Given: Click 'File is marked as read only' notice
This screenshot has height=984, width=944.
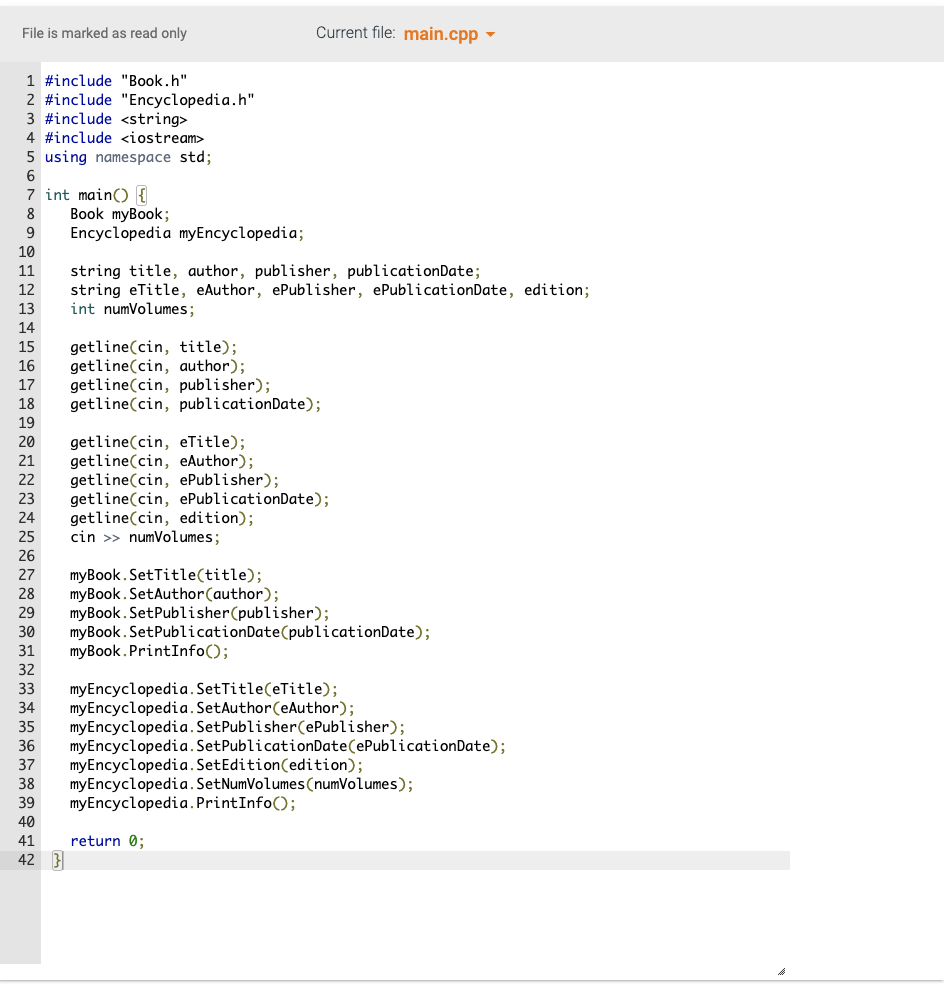Looking at the screenshot, I should tap(104, 33).
